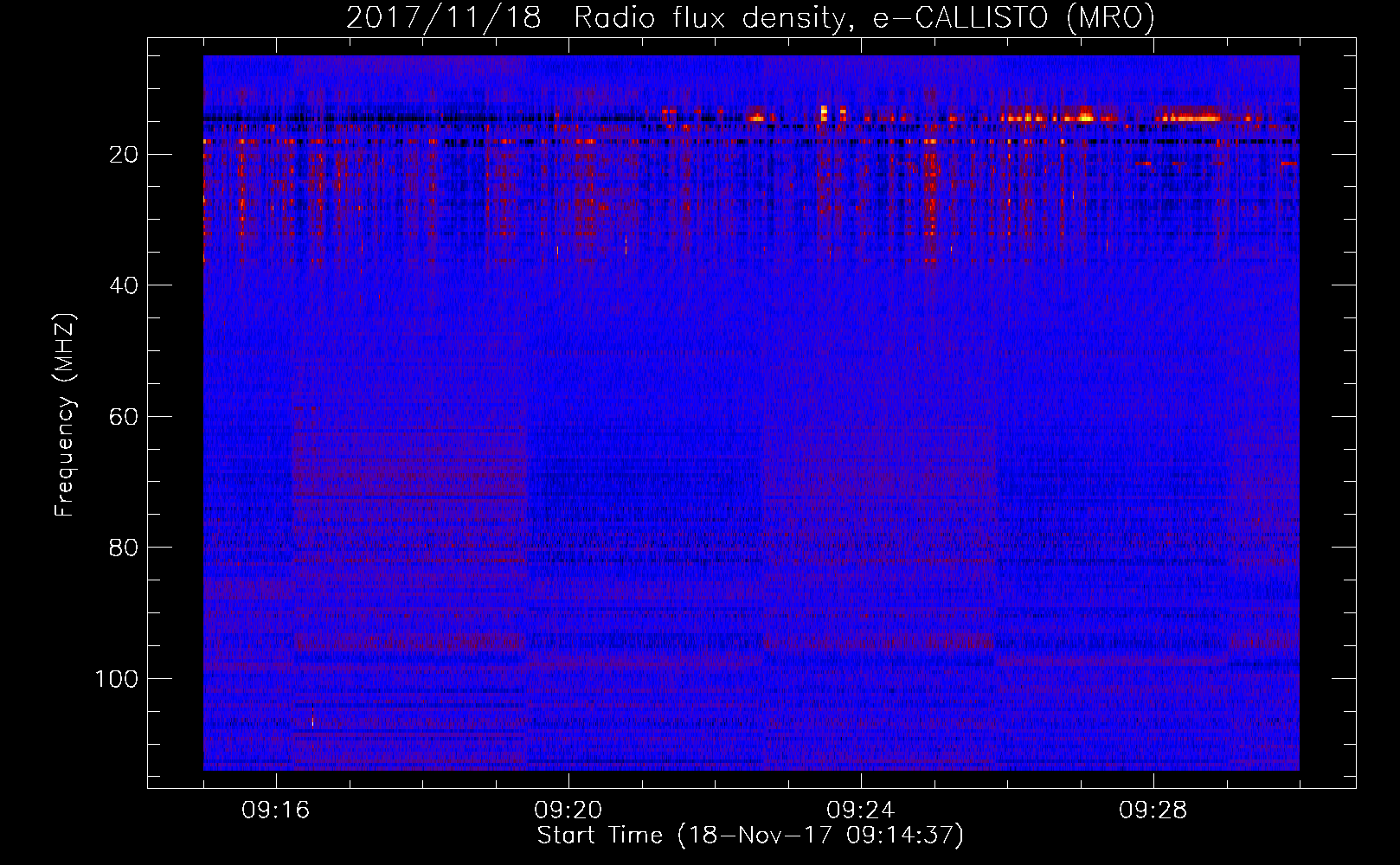Click the "Start Time (18-Nov-17 09:14:37)" label

point(750,836)
